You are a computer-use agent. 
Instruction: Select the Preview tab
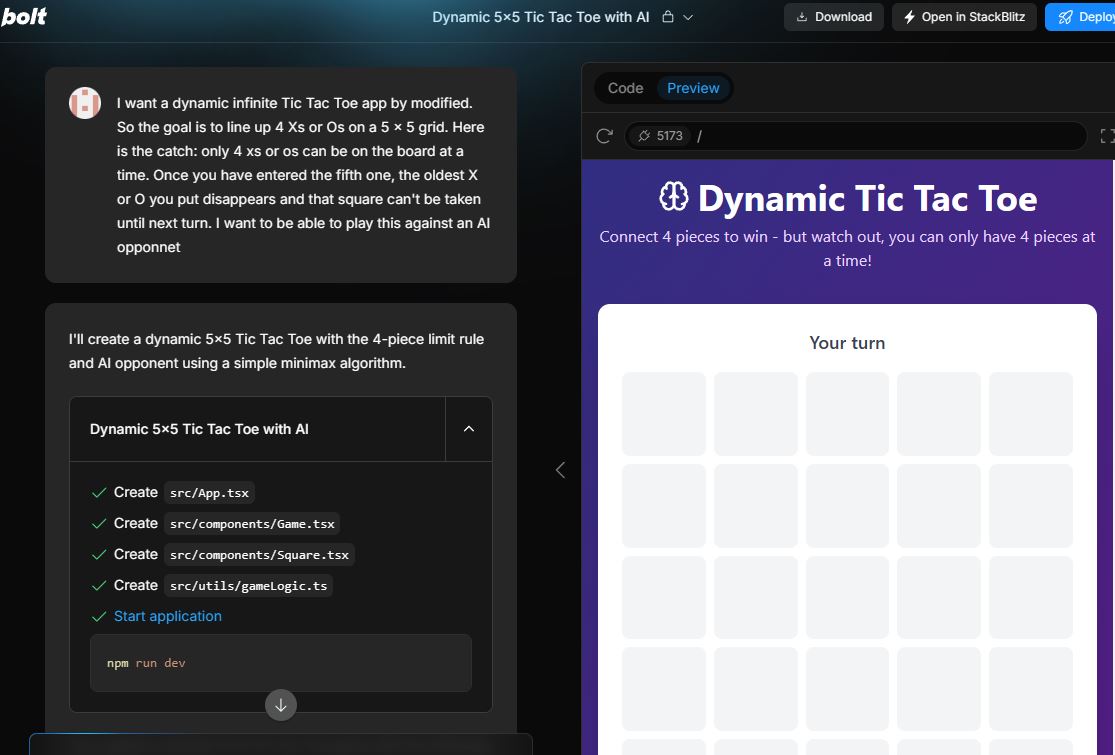693,88
